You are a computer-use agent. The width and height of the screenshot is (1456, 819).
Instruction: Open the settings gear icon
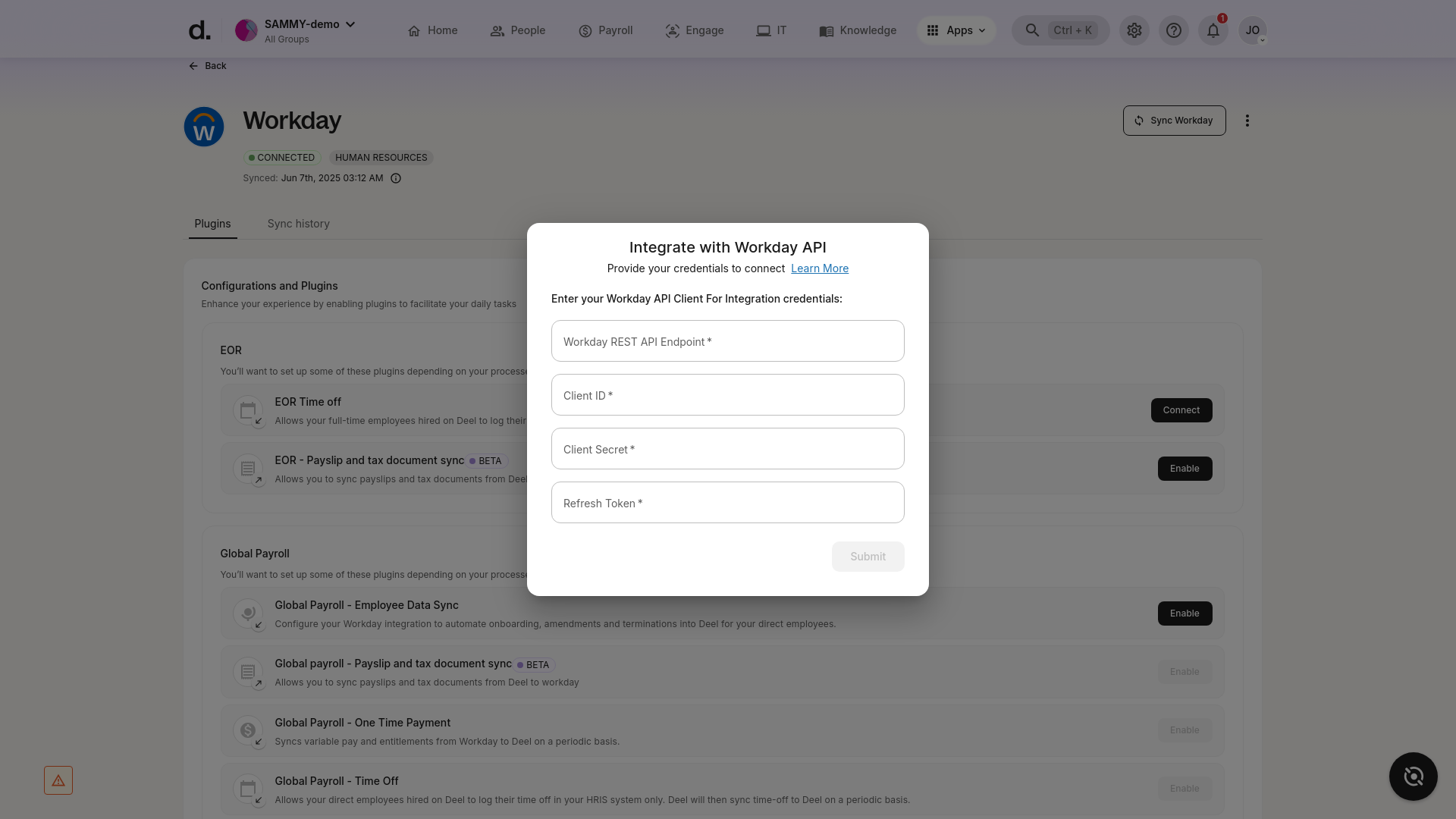pyautogui.click(x=1134, y=30)
